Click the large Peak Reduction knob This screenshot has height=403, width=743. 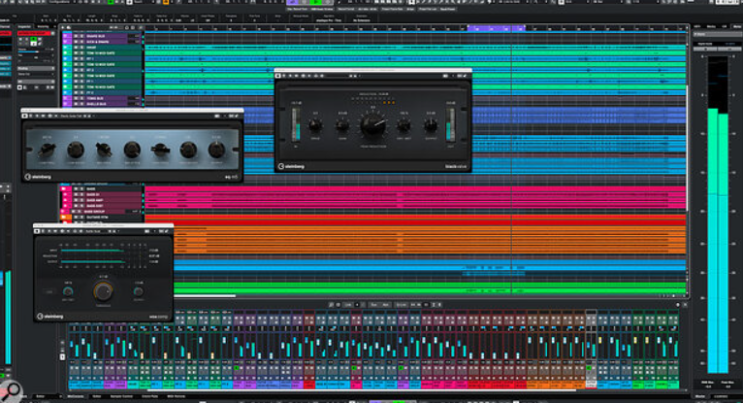point(373,125)
